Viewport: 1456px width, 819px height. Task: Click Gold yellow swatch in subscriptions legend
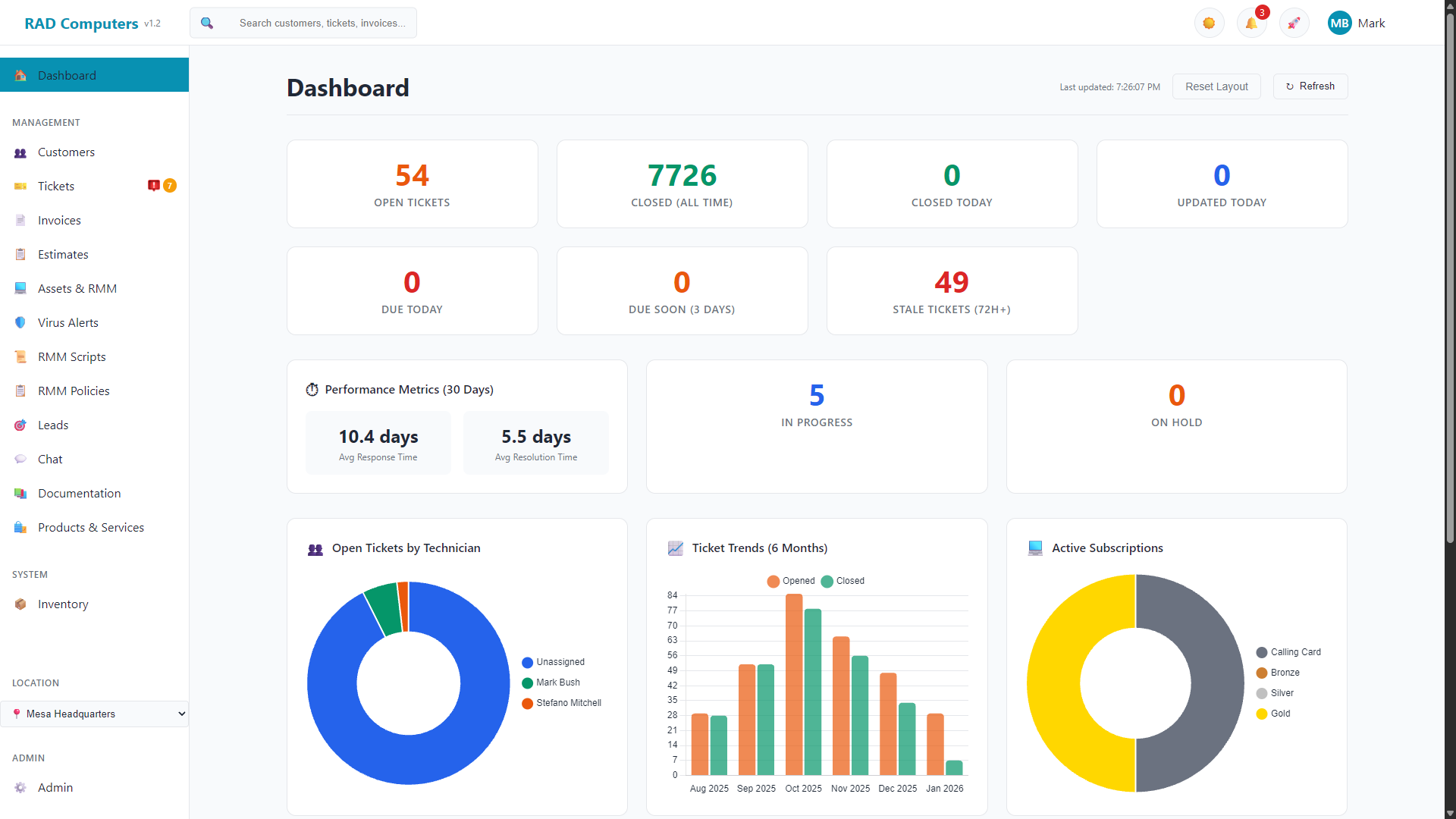pos(1262,714)
